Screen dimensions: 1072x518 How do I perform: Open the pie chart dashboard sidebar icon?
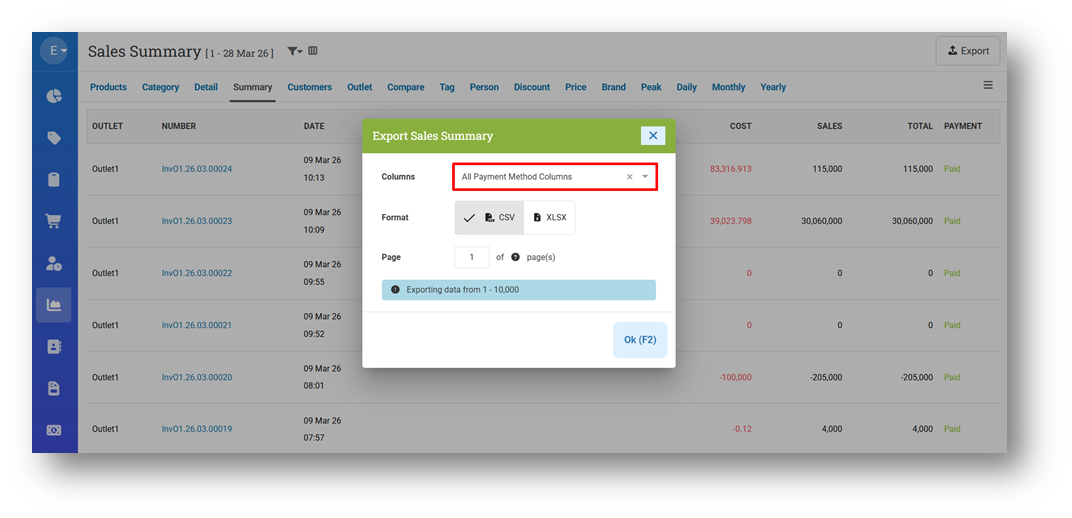[54, 96]
